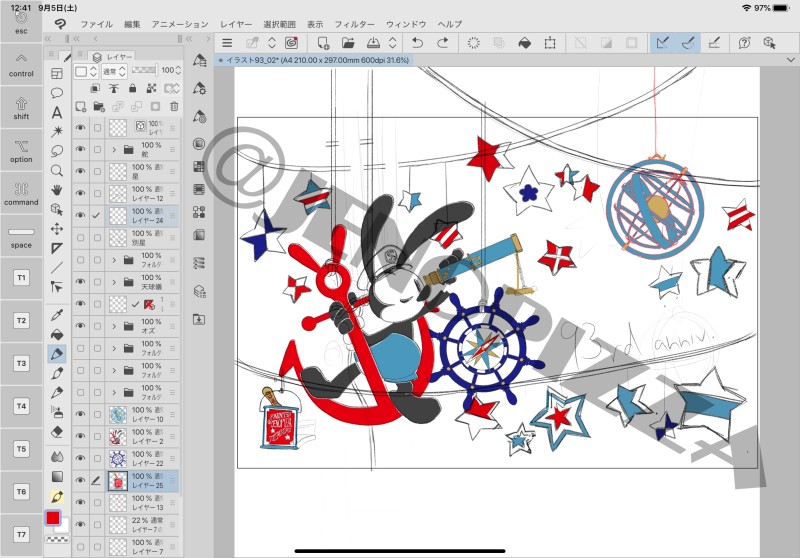The width and height of the screenshot is (800, 558).
Task: Hide the レイヤー 12 layer
Action: tap(81, 193)
